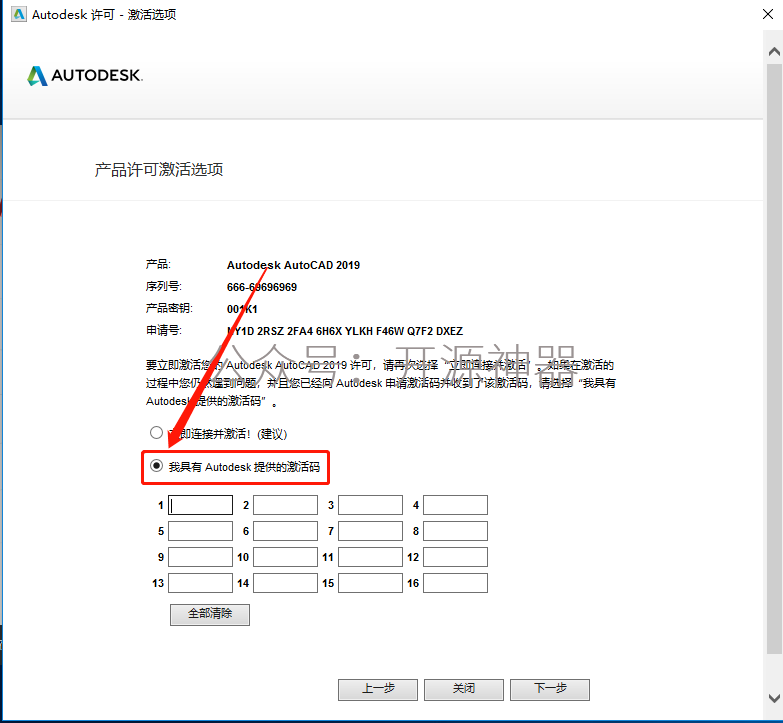Click product name Autodesk AutoCAD 2019
Screen dimensions: 783x723
293,265
